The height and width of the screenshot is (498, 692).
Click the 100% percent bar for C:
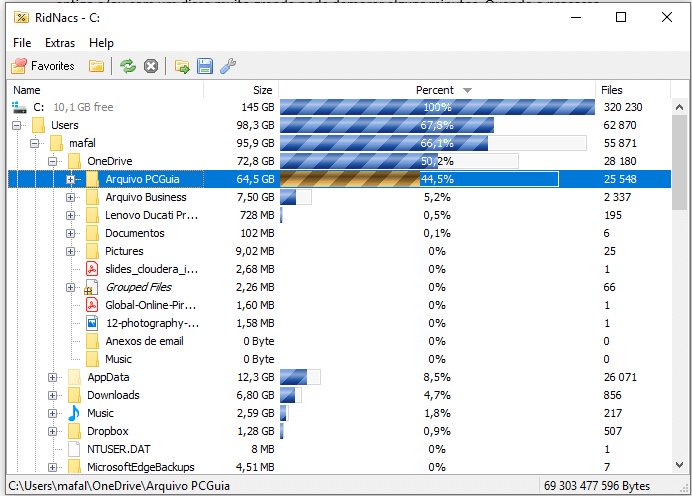pyautogui.click(x=437, y=107)
